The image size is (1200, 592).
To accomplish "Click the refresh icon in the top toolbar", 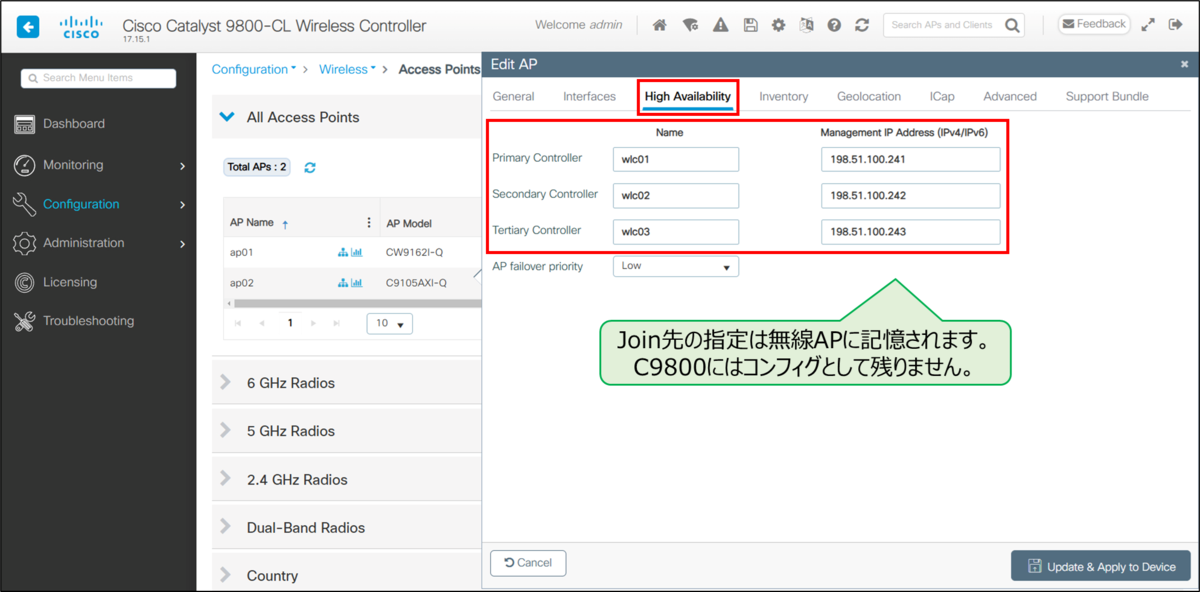I will coord(862,25).
